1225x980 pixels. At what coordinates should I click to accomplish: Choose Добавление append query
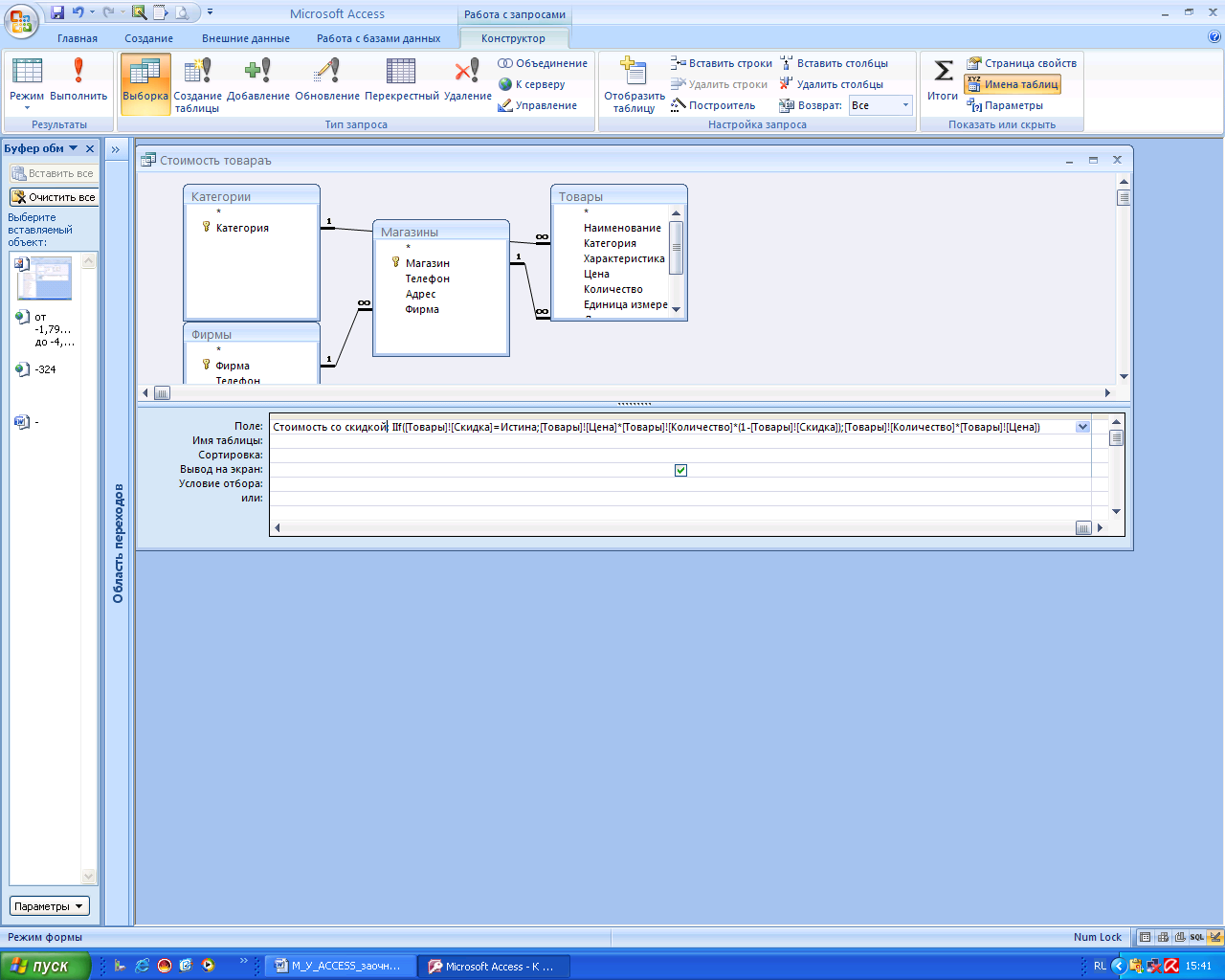pos(258,79)
